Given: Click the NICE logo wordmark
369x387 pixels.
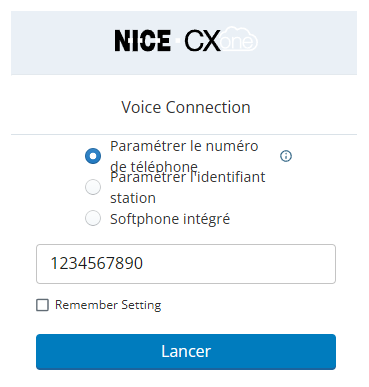Looking at the screenshot, I should pyautogui.click(x=143, y=41).
